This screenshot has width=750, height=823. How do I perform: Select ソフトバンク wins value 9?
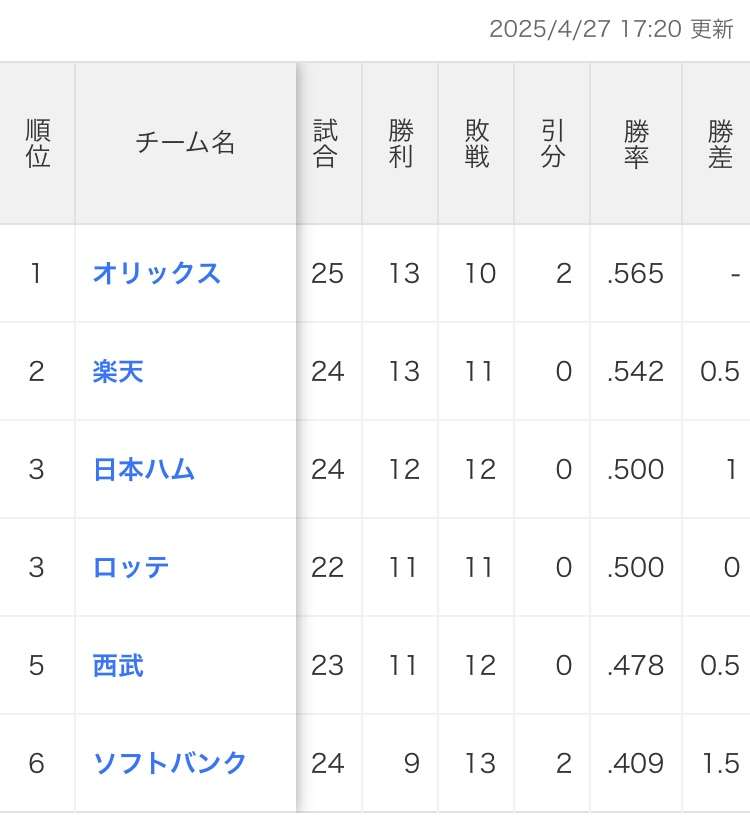[412, 763]
